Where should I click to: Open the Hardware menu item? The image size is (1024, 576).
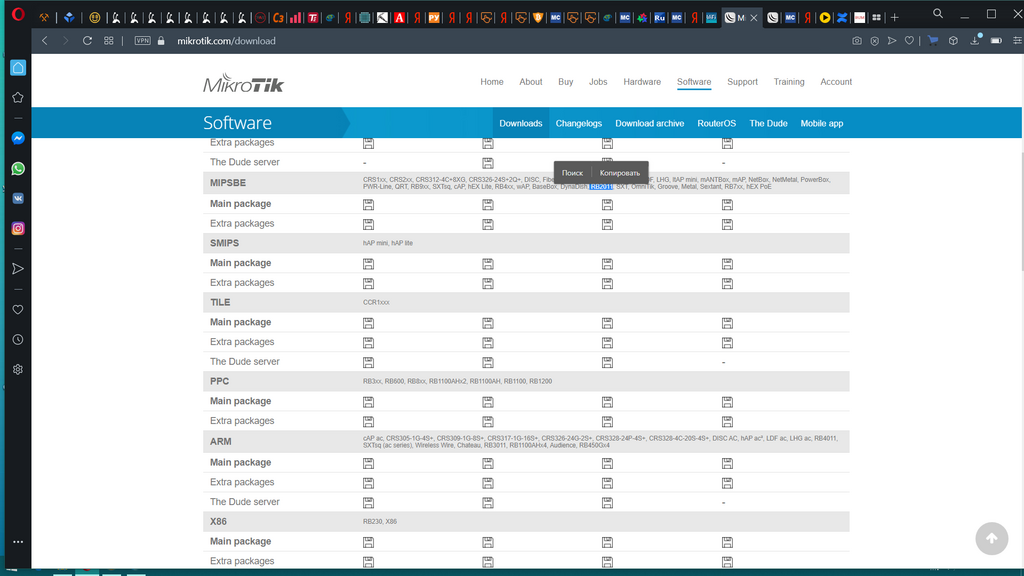click(642, 82)
